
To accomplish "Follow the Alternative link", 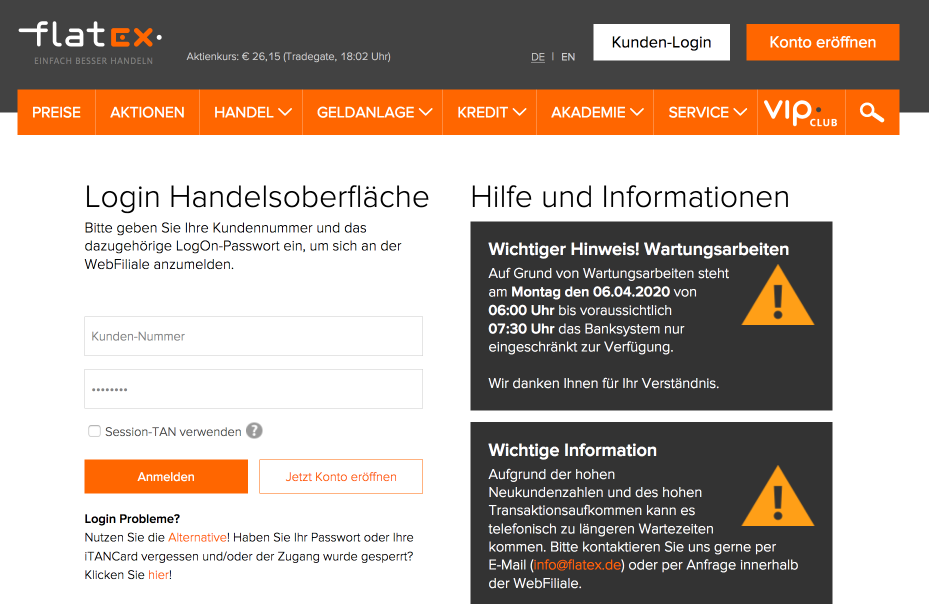I will [197, 538].
